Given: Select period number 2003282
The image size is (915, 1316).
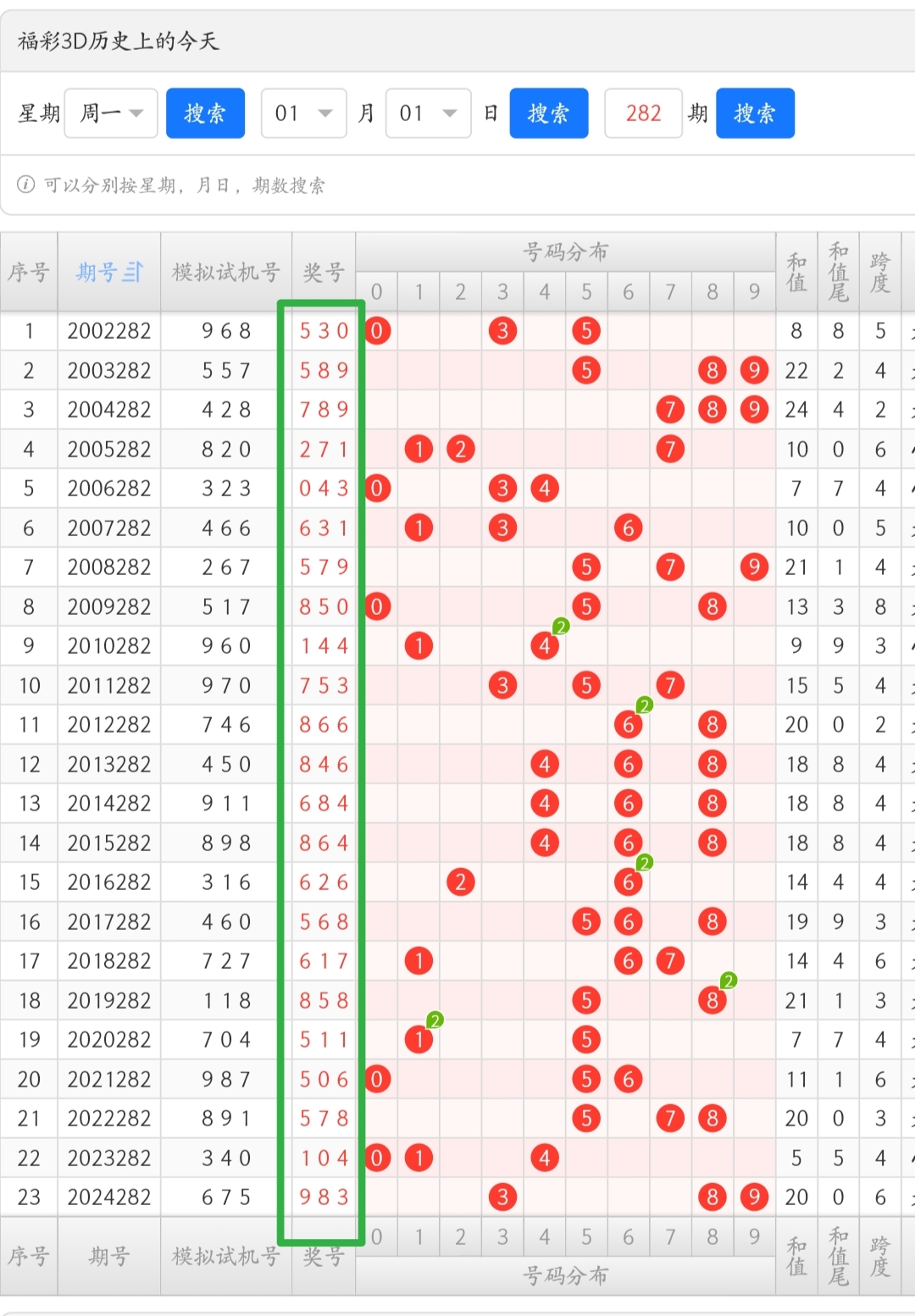Looking at the screenshot, I should pos(109,370).
